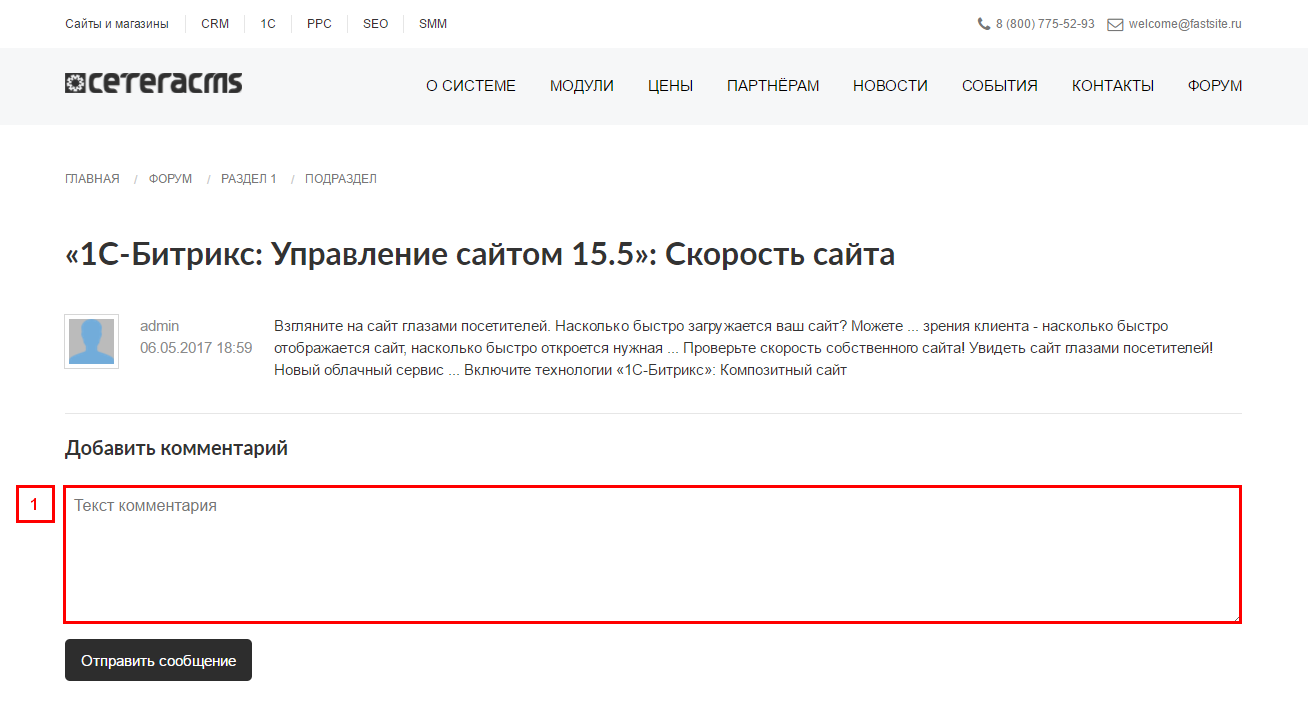
Task: Open the 1C link in top bar
Action: (x=268, y=24)
